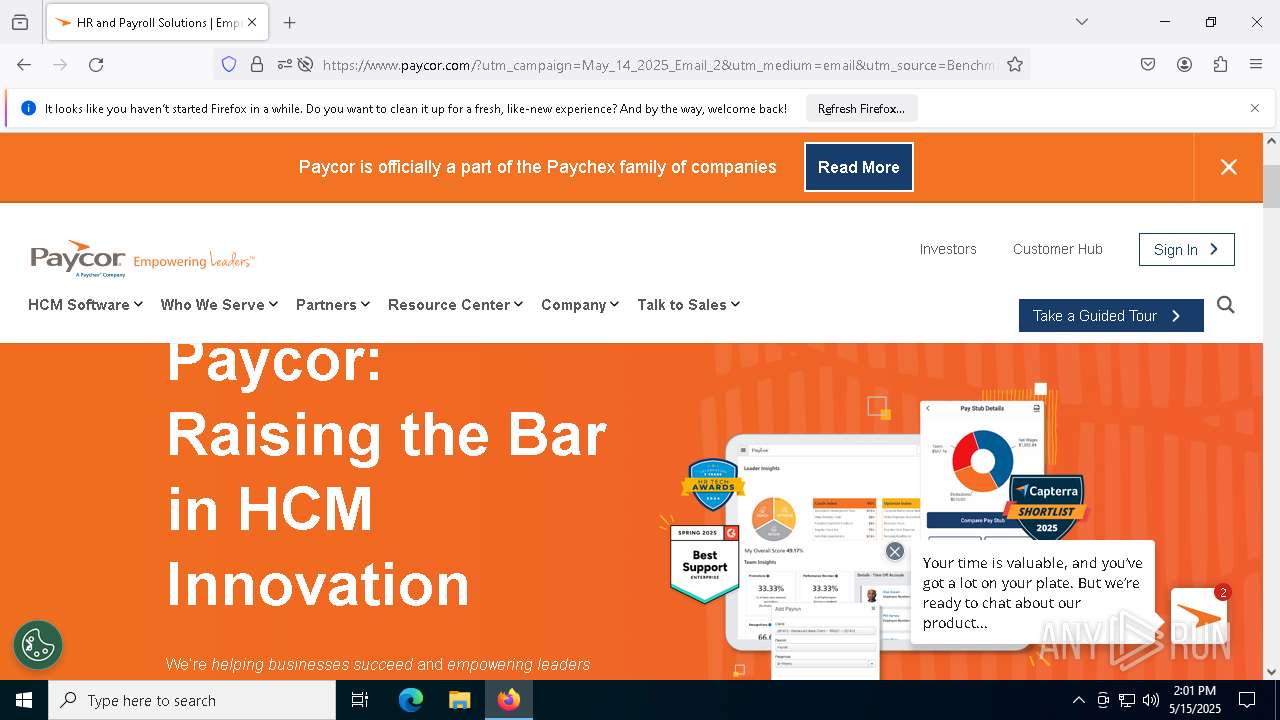The height and width of the screenshot is (720, 1280).
Task: Open Task View on taskbar
Action: [x=360, y=700]
